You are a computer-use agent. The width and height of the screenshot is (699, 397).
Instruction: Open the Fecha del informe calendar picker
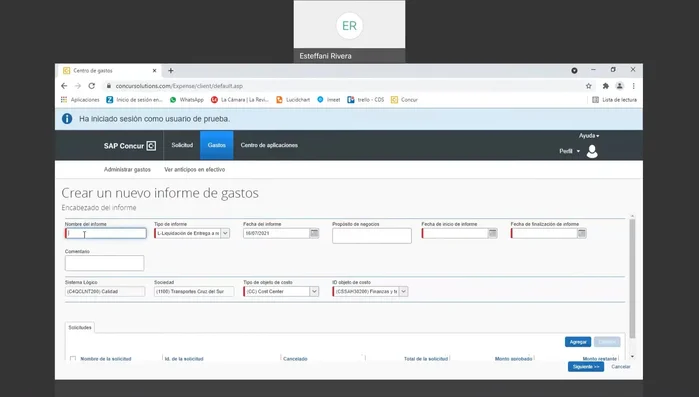pyautogui.click(x=314, y=233)
